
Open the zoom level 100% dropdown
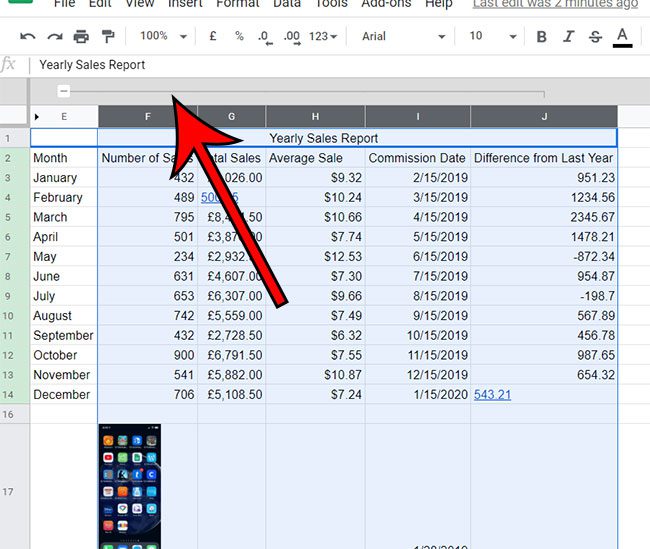163,37
